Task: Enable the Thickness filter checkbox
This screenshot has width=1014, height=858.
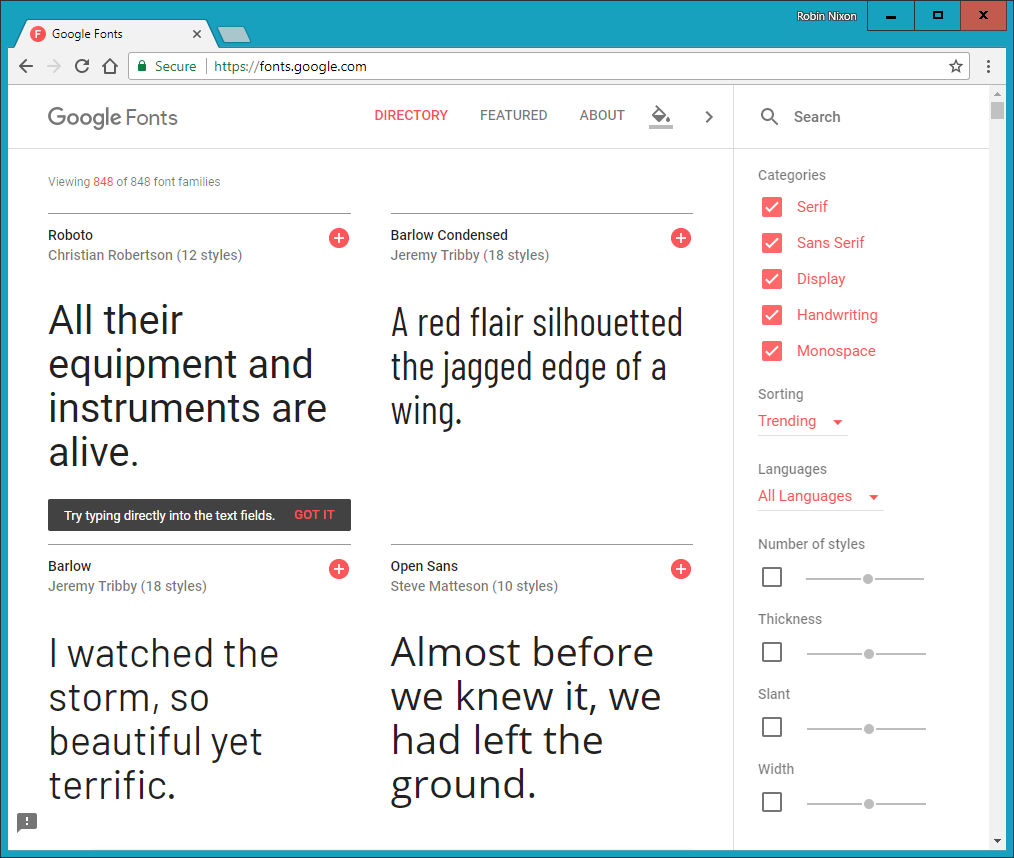Action: coord(771,652)
